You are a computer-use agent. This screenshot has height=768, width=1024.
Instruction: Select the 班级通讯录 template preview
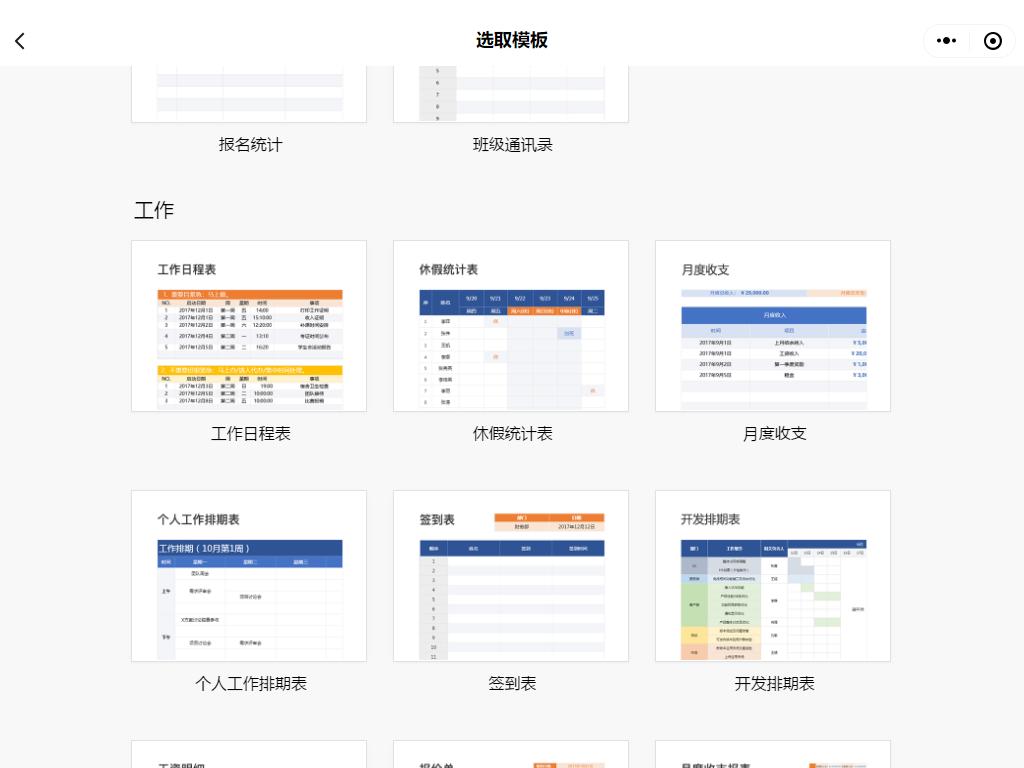511,90
